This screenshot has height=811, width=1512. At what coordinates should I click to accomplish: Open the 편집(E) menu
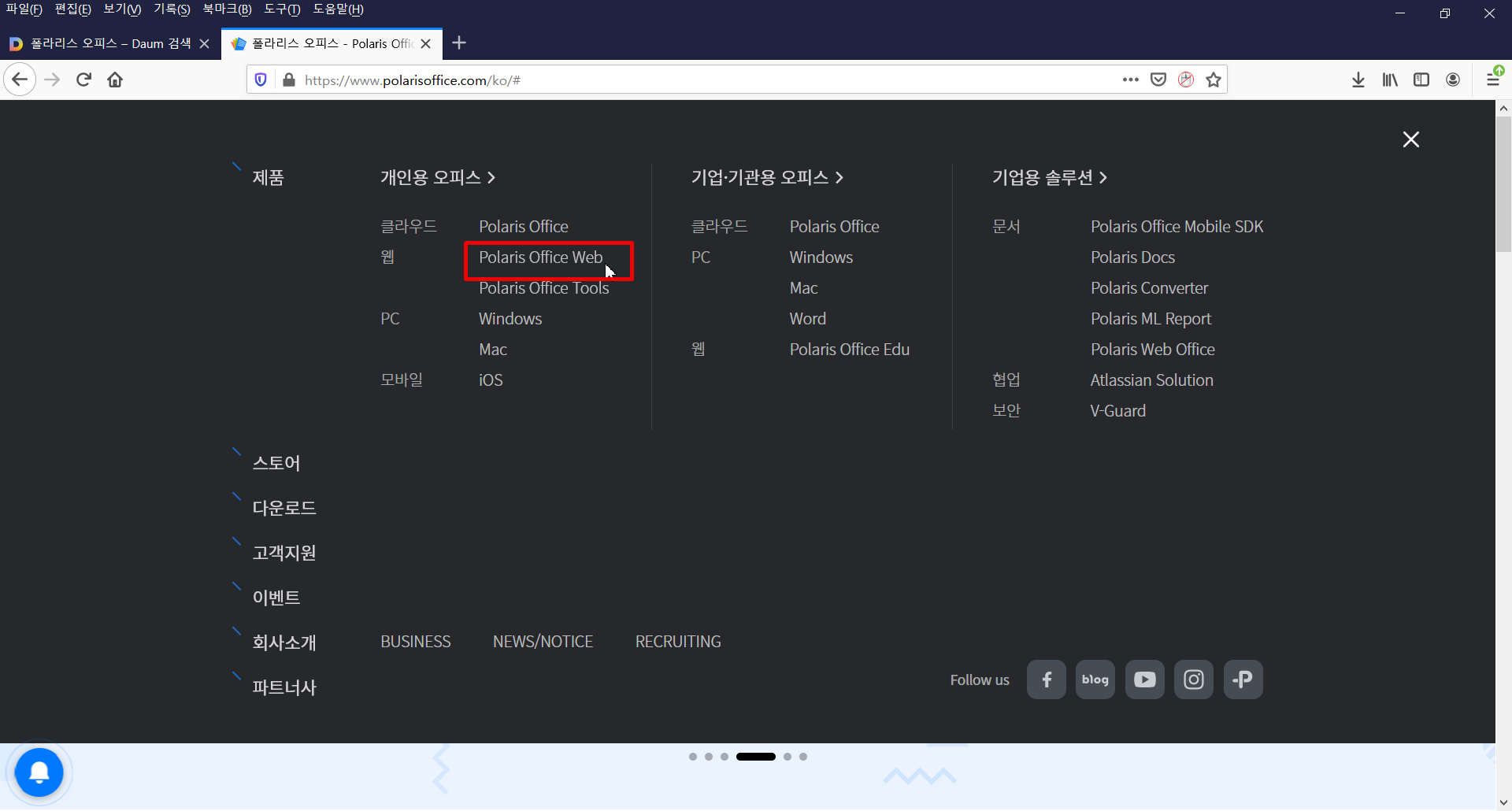coord(72,9)
